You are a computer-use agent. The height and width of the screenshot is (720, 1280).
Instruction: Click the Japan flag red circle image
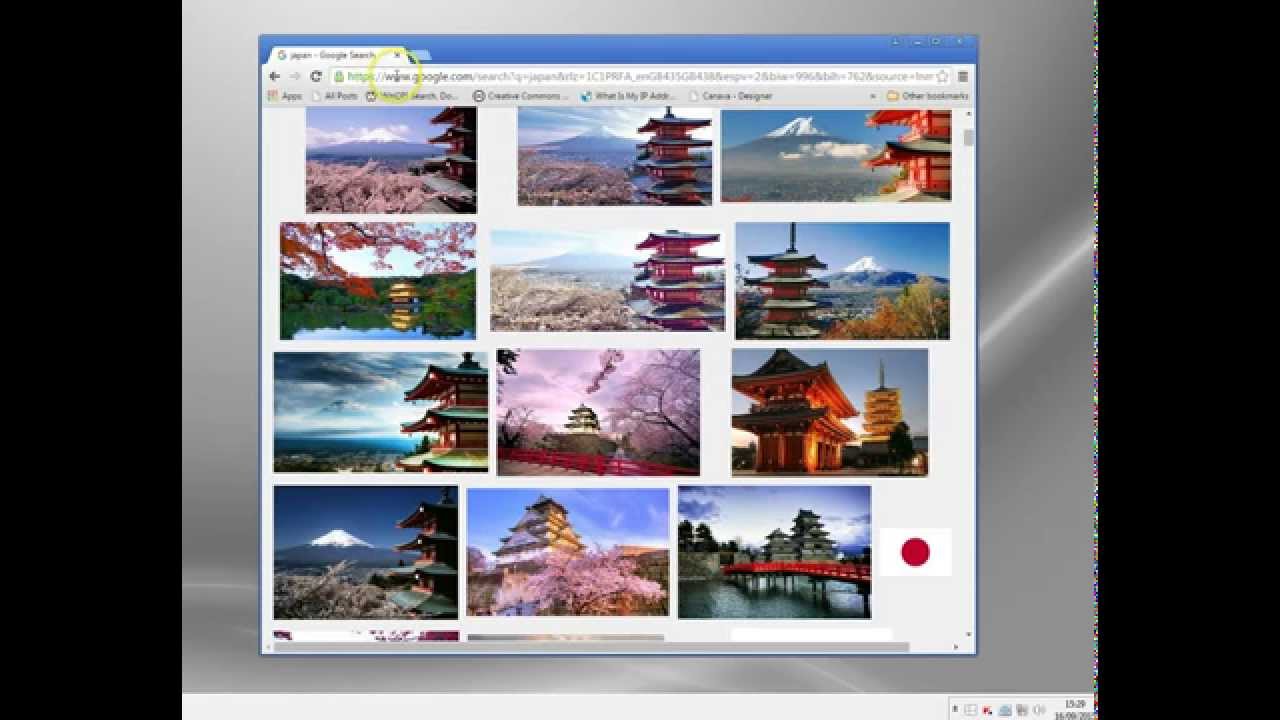pos(915,552)
